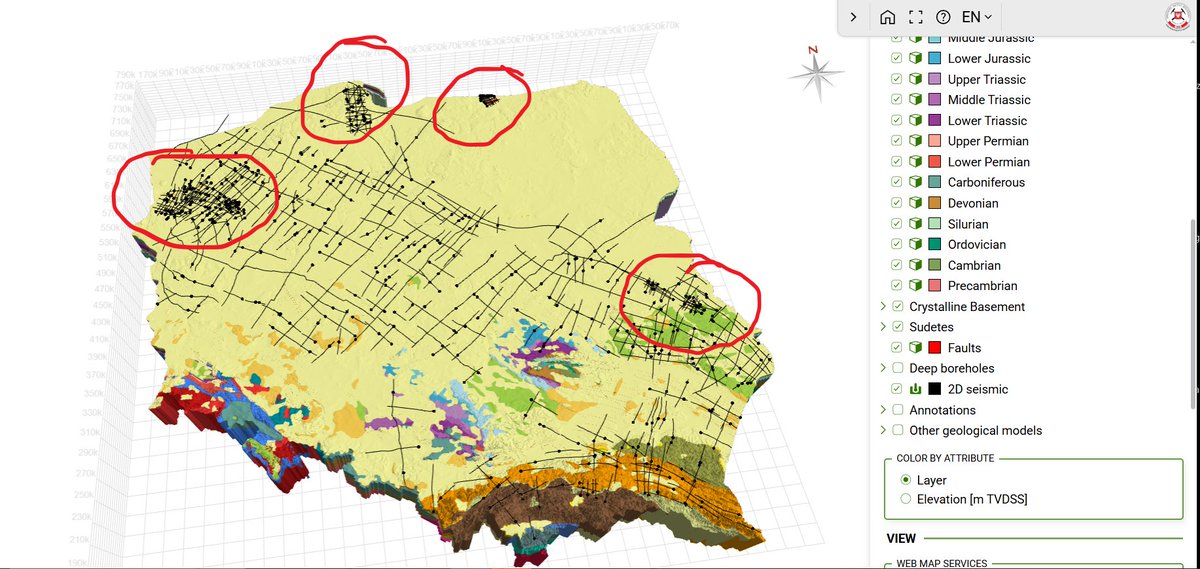Expand the Deep boreholes group
The height and width of the screenshot is (569, 1200).
[883, 368]
